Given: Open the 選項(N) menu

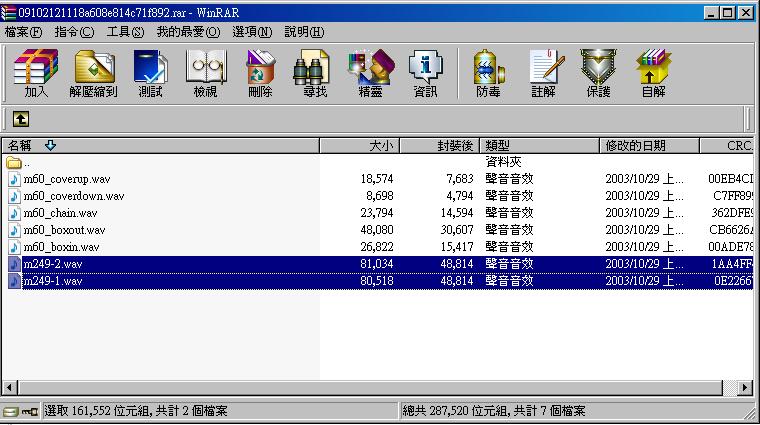Looking at the screenshot, I should point(252,32).
